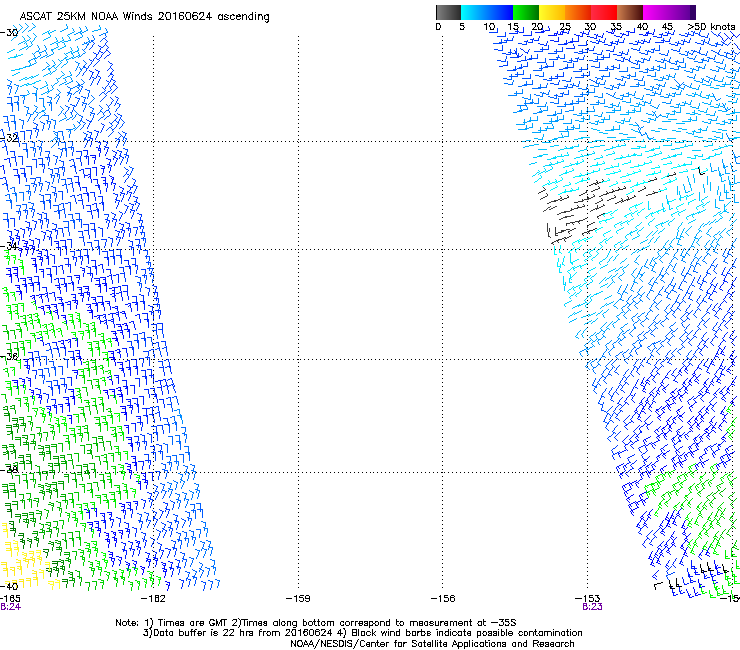Screen dimensions: 740x650
Task: Click the '-159' longitude label
Action: click(x=298, y=599)
